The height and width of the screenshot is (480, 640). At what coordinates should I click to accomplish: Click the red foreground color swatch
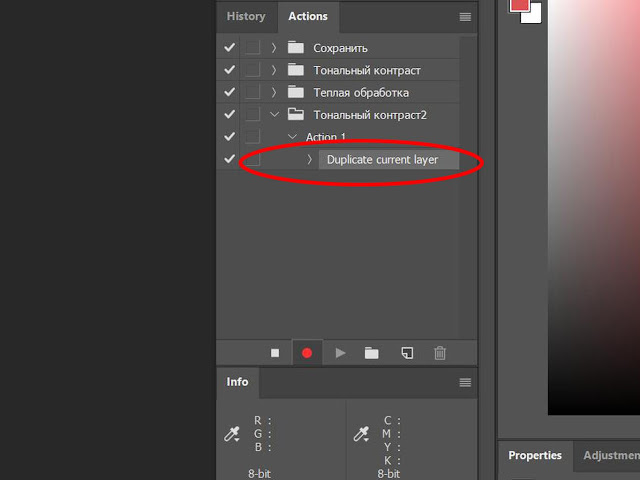pos(519,6)
